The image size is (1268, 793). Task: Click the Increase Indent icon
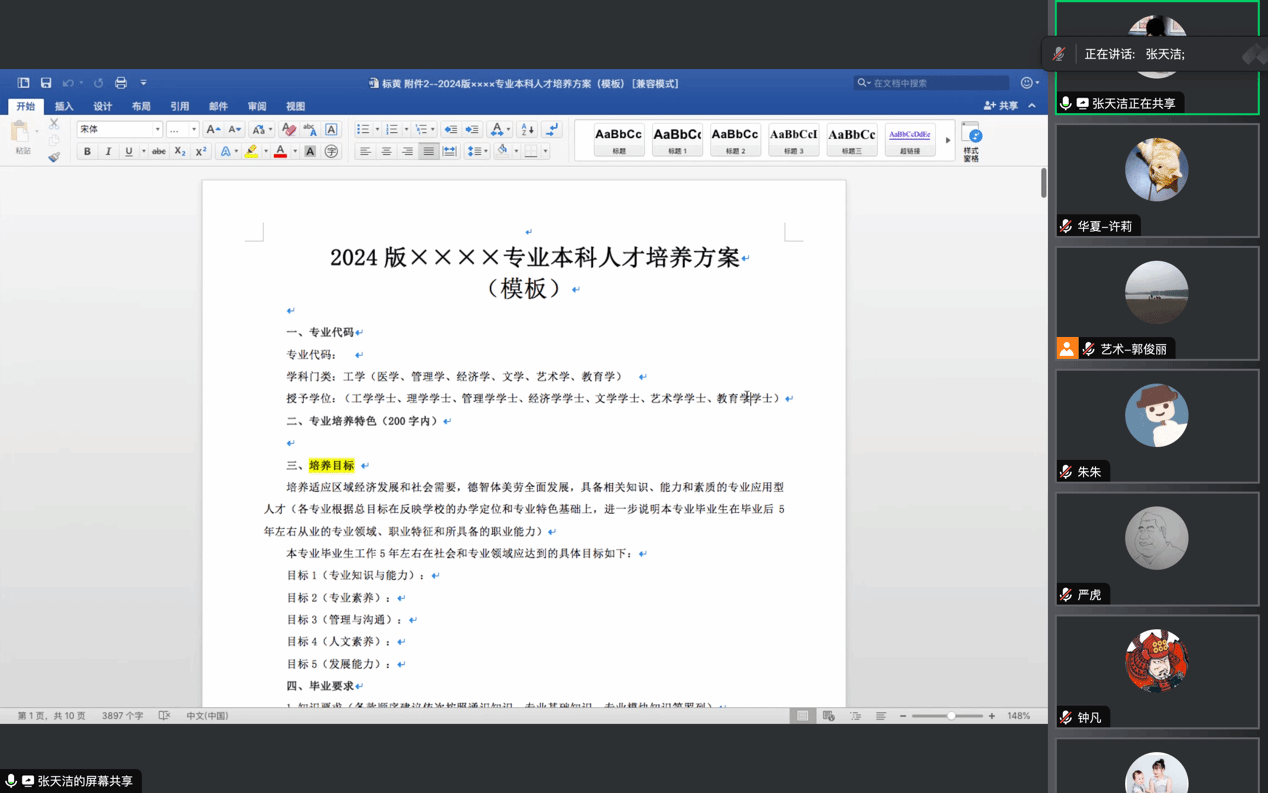coord(472,129)
